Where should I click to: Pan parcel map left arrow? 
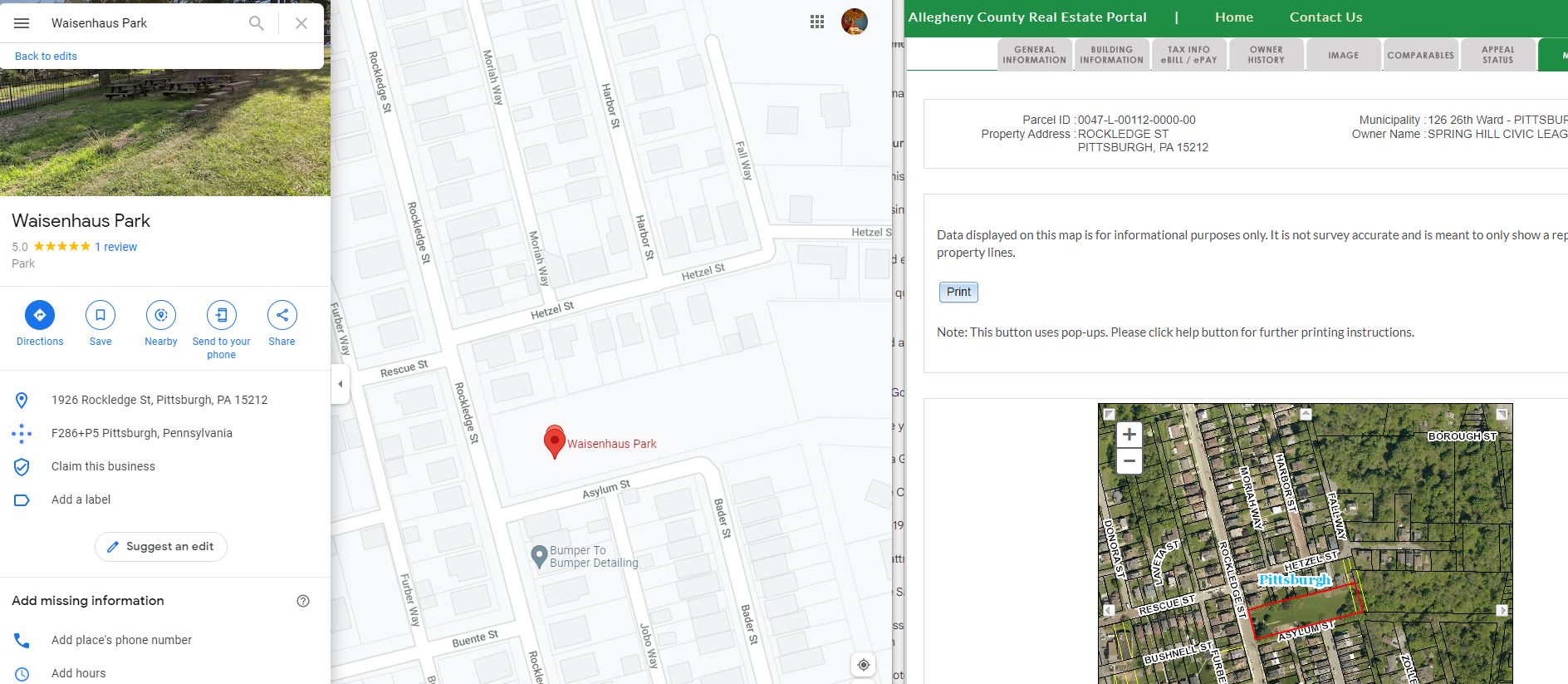(x=1108, y=610)
